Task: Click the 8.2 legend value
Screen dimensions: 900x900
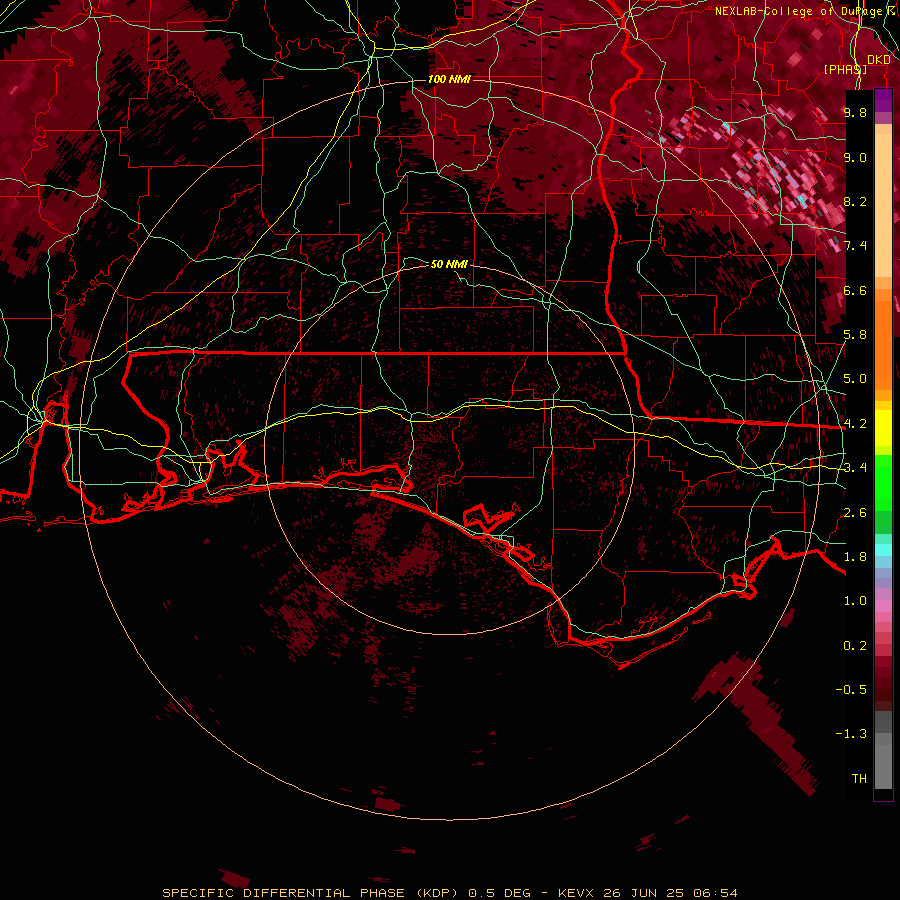Action: pyautogui.click(x=855, y=201)
